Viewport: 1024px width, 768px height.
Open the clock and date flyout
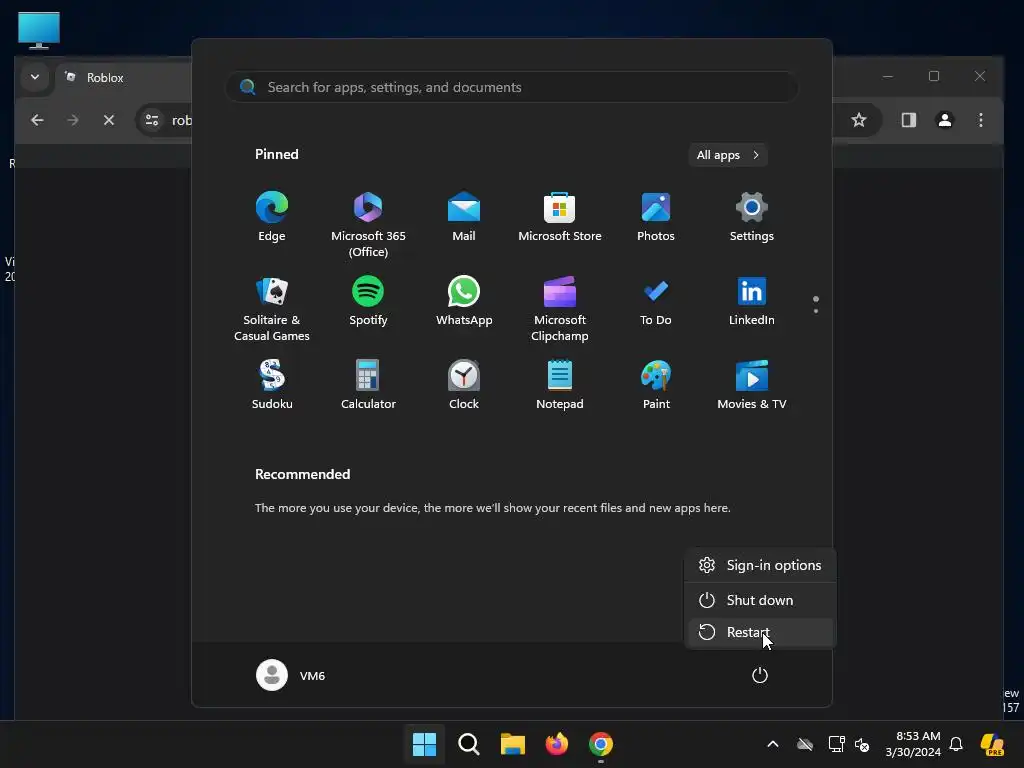(912, 744)
